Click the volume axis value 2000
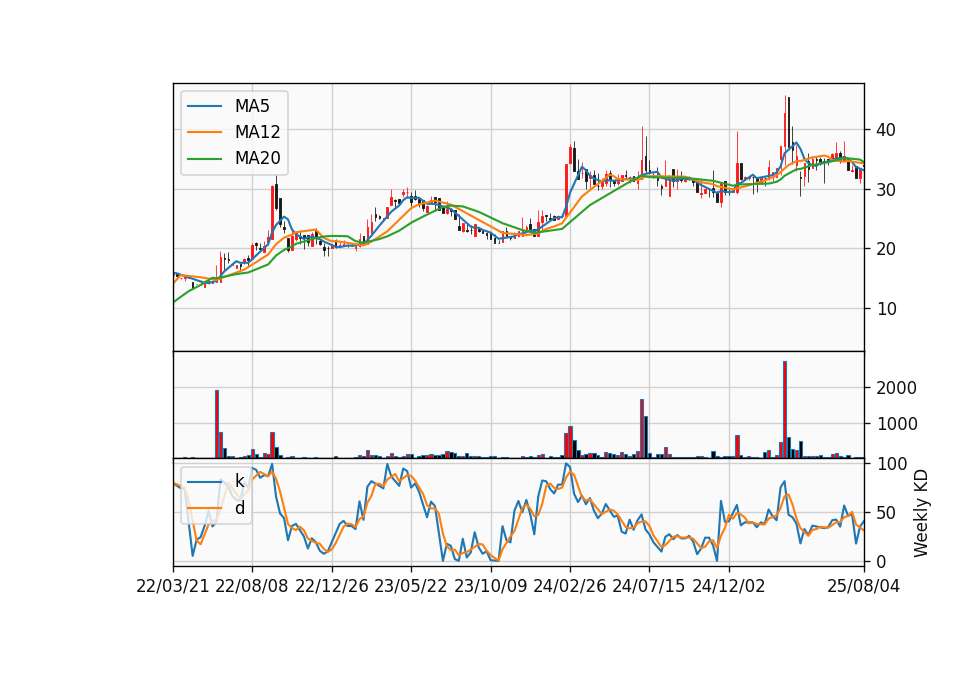 tap(897, 388)
